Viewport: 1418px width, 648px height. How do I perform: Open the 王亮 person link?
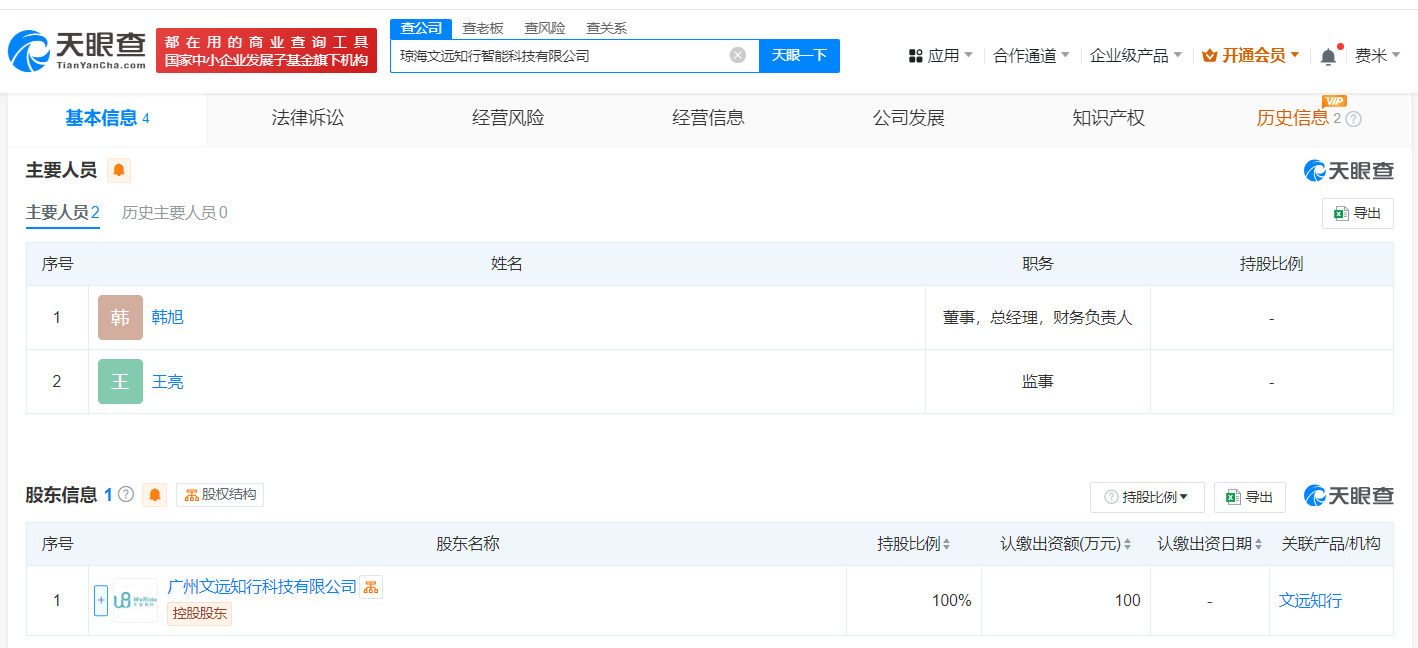tap(168, 382)
